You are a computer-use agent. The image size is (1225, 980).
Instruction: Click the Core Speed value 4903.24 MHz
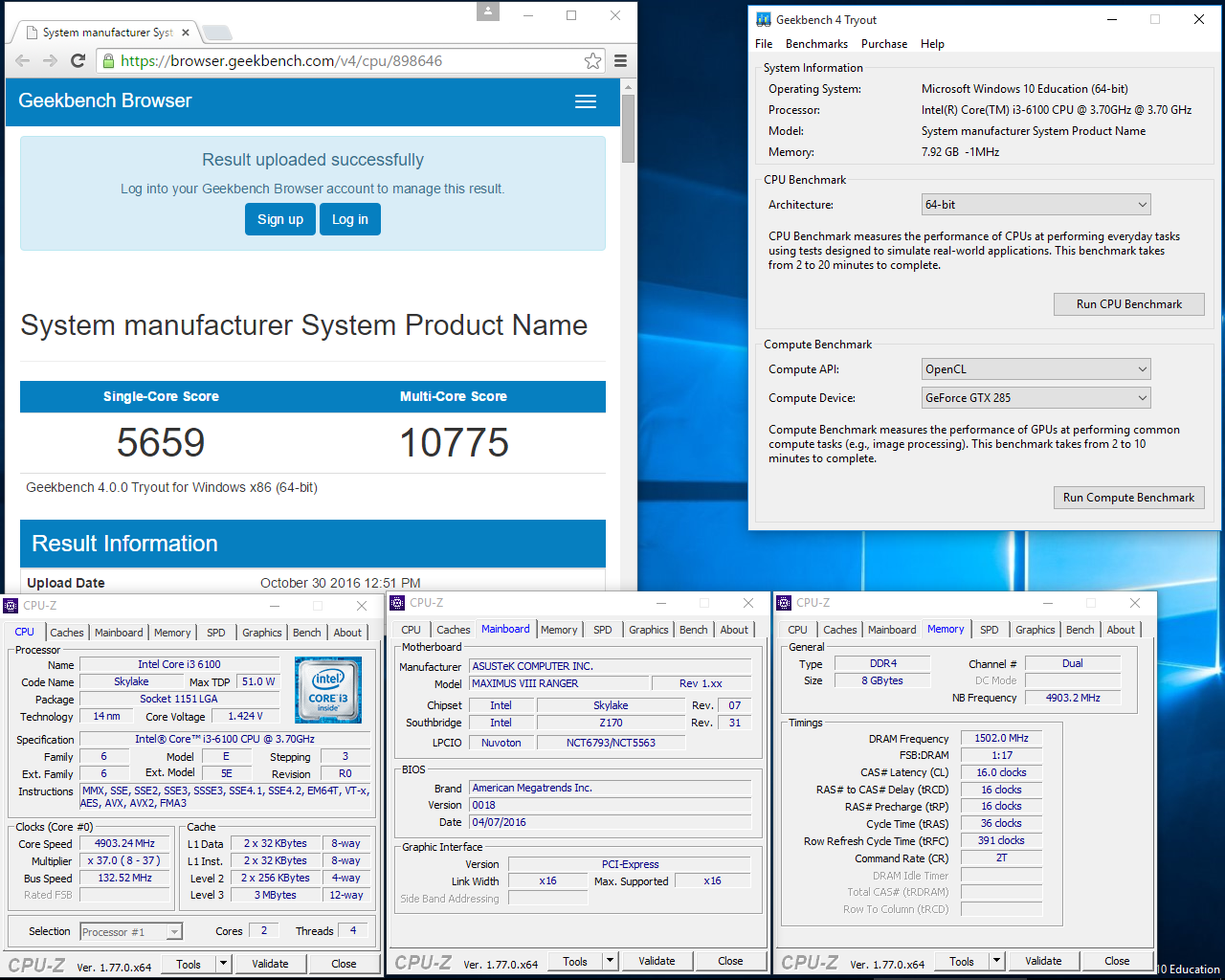pyautogui.click(x=124, y=843)
